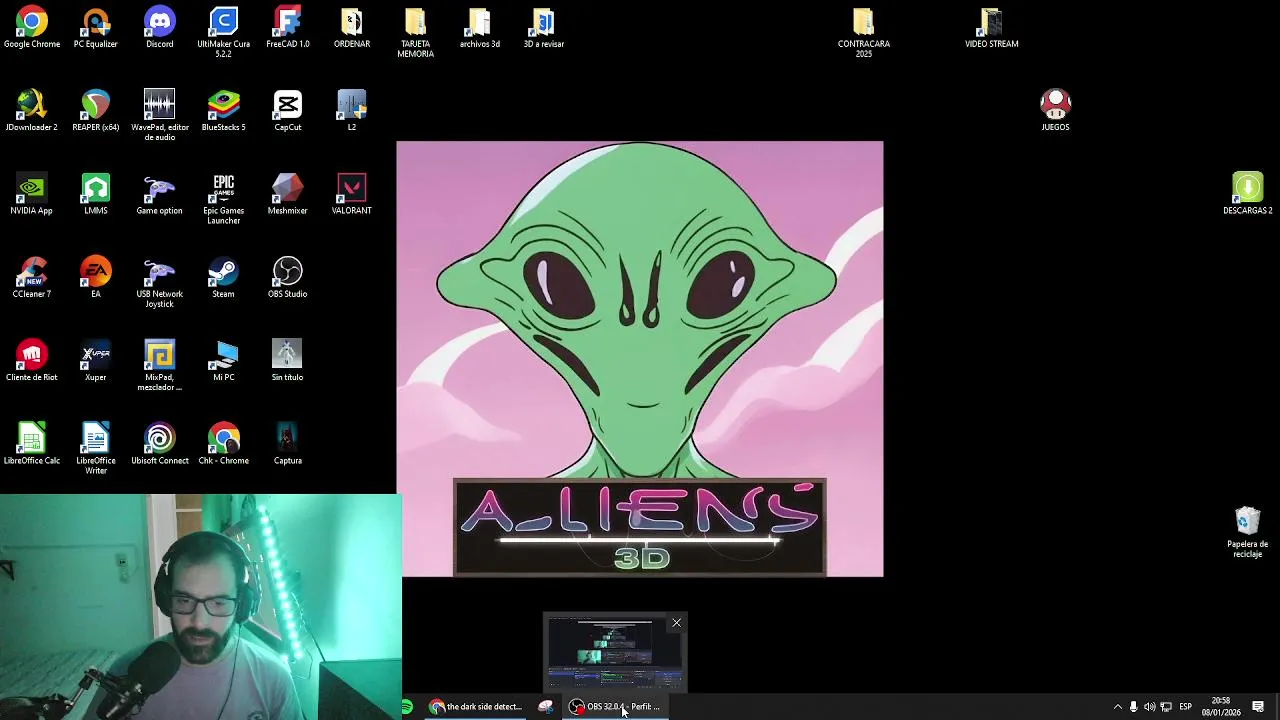Open Meshmixer shortcut

tap(287, 194)
